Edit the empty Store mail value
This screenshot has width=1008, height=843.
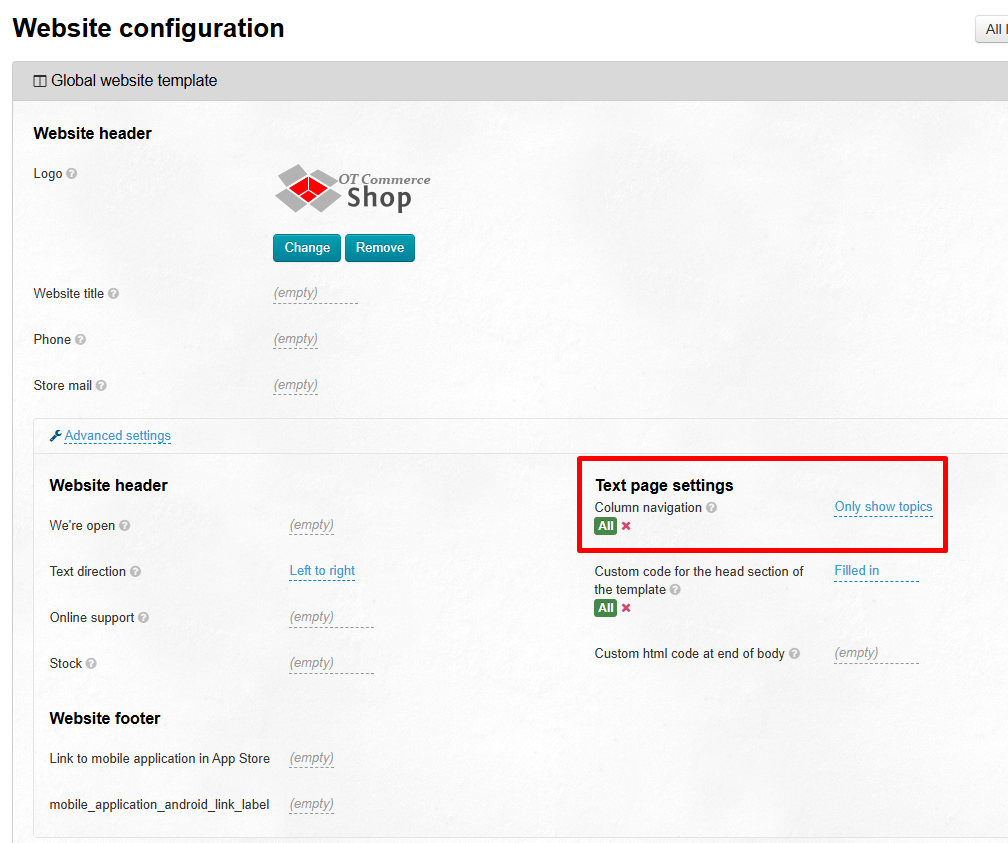pyautogui.click(x=296, y=385)
